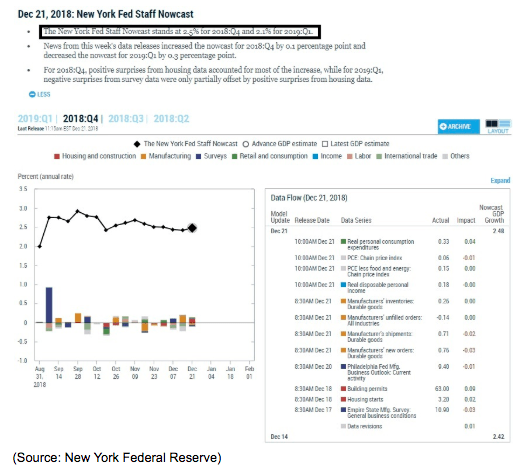
Task: Click the Dec 14 model update row
Action: 387,437
